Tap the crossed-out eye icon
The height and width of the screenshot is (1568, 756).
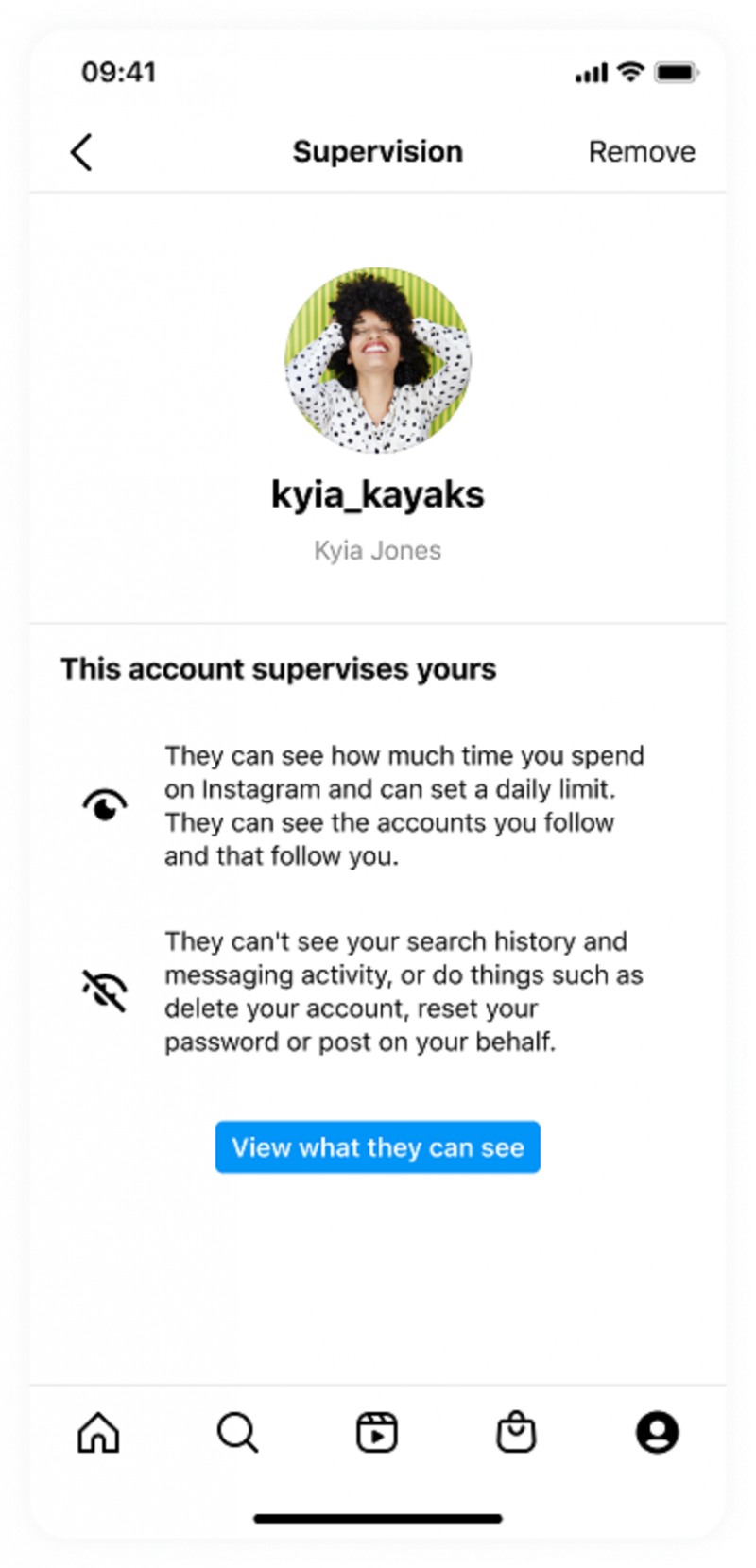click(x=104, y=991)
